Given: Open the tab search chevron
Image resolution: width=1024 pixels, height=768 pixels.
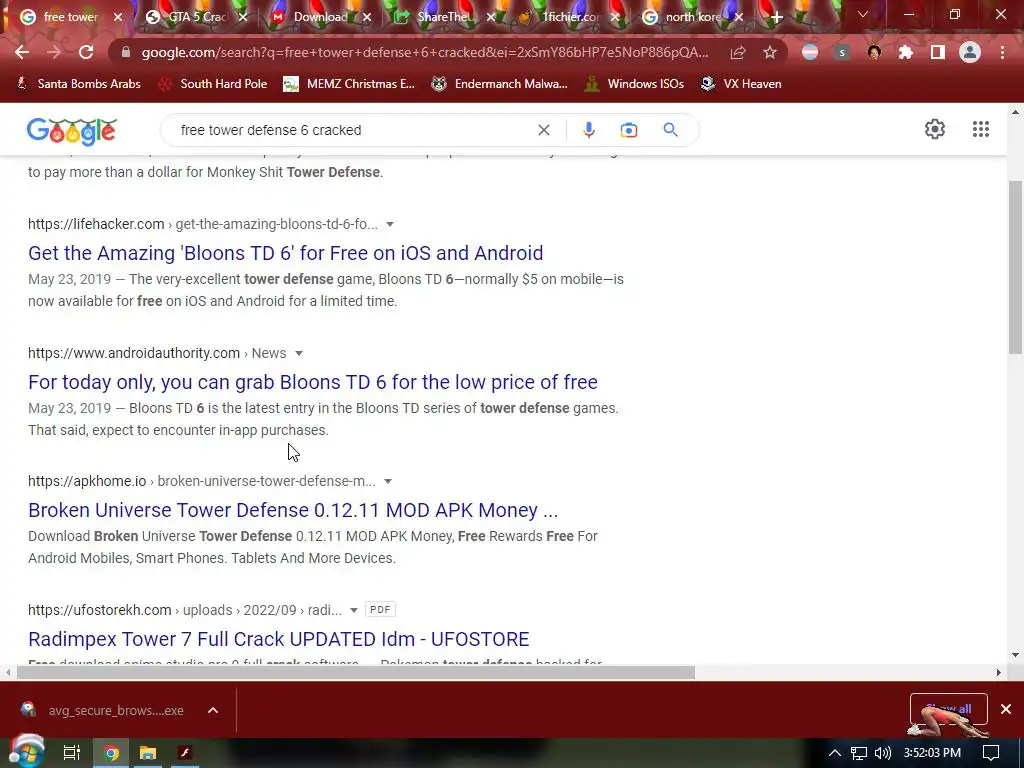Looking at the screenshot, I should click(x=863, y=14).
